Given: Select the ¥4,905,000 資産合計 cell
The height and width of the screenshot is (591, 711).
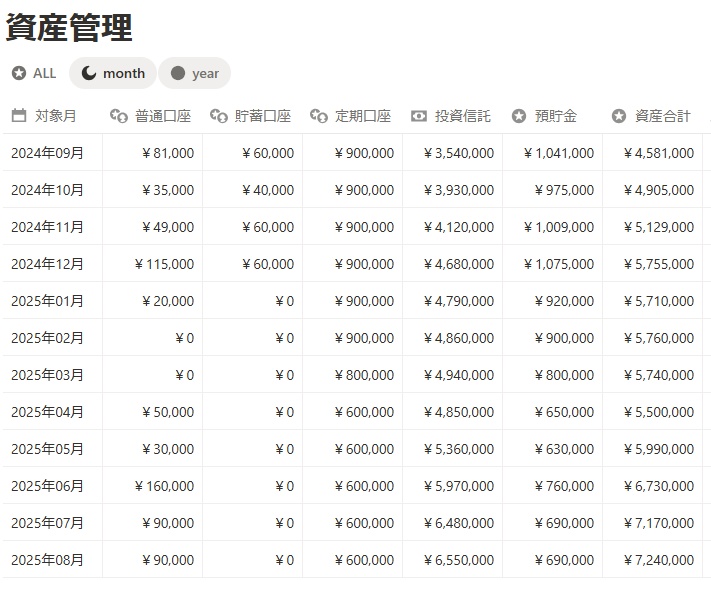Looking at the screenshot, I should [x=653, y=190].
